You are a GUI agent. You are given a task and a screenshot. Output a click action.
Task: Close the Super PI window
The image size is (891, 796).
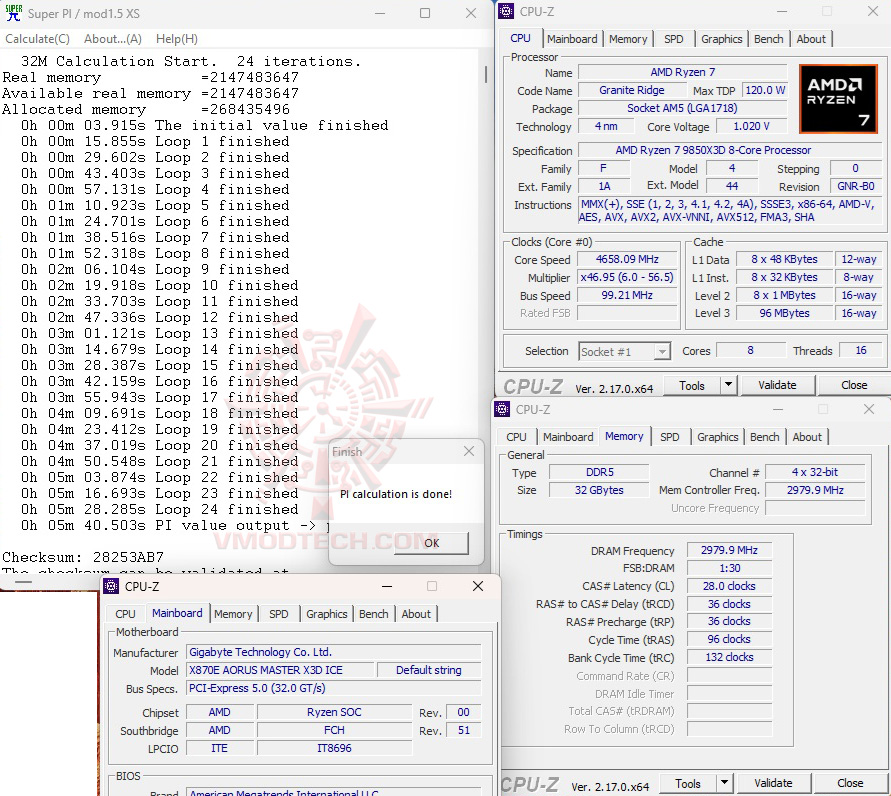[x=471, y=13]
